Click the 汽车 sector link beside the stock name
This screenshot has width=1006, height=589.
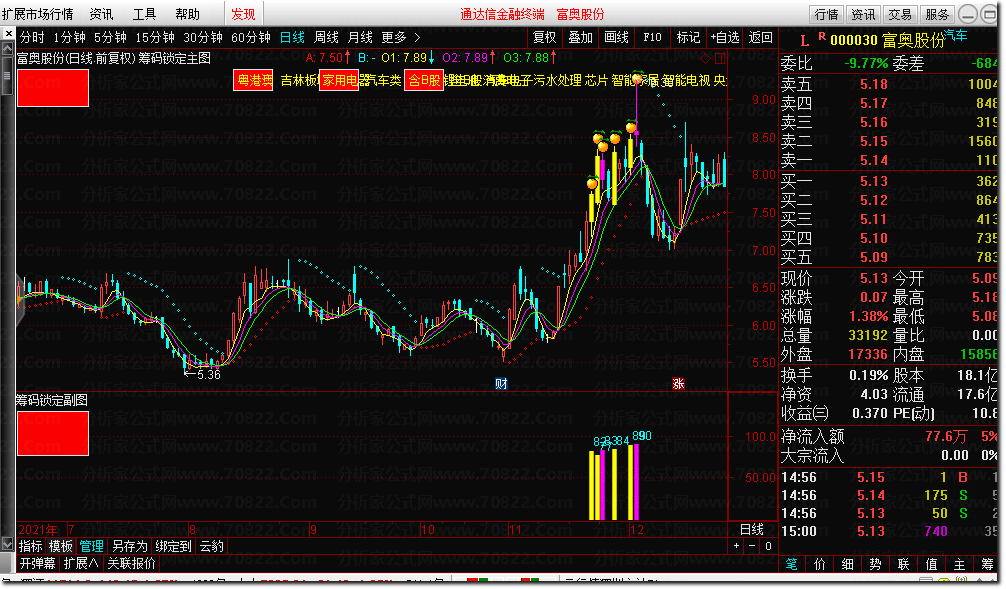click(x=955, y=35)
